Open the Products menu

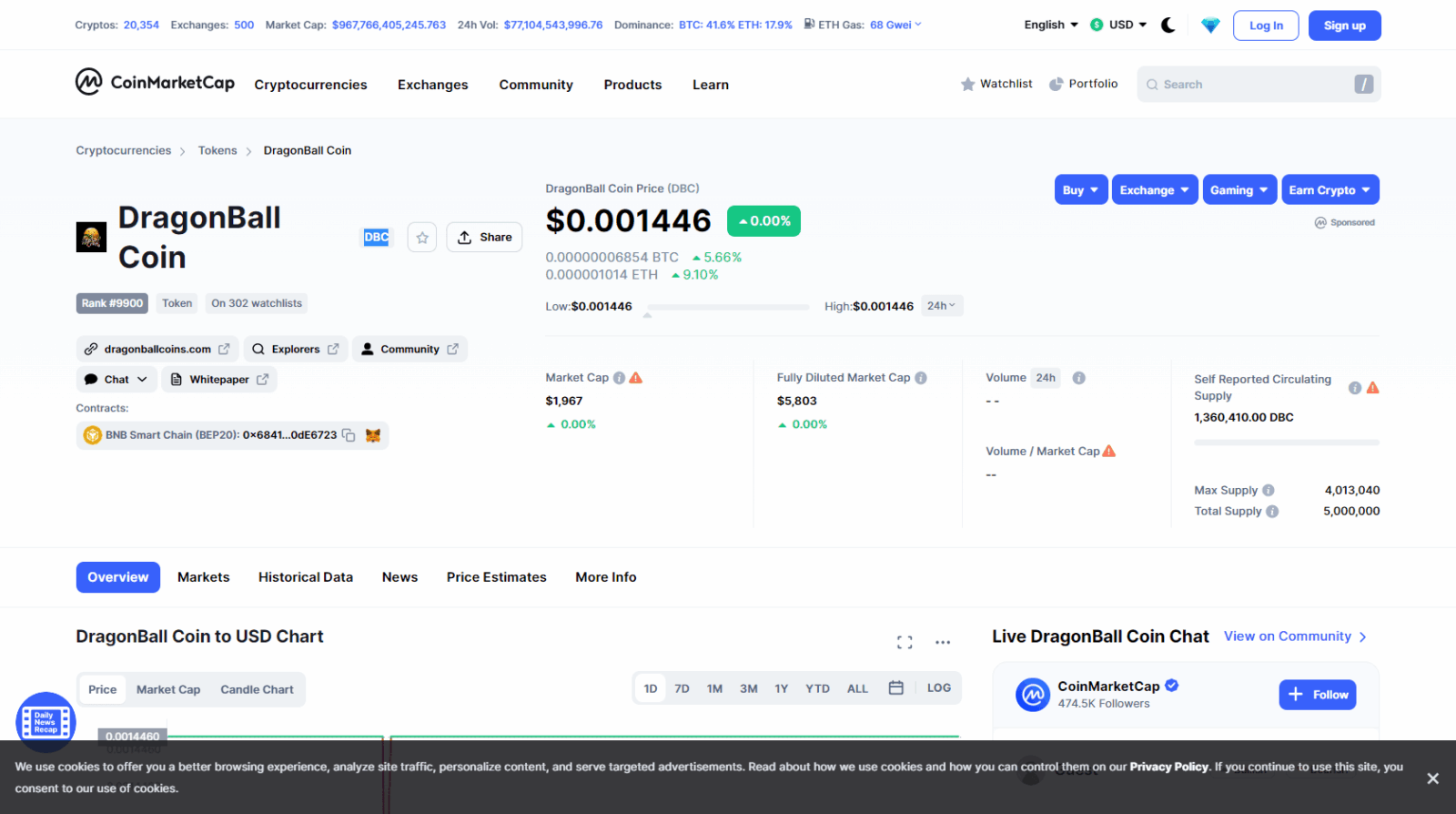pos(632,85)
